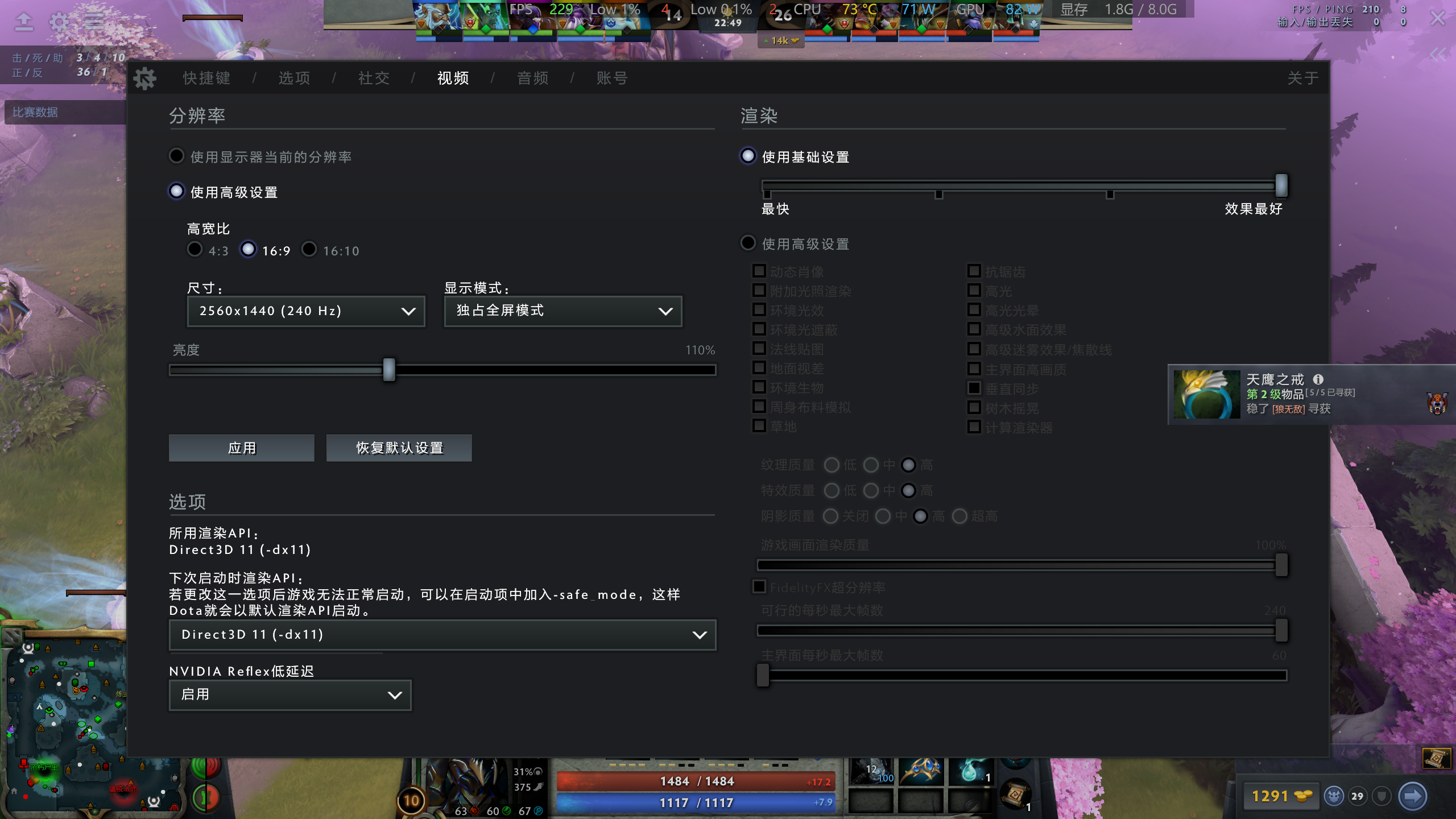This screenshot has height=819, width=1456.
Task: Click the blue mana bar 1117 / 1117
Action: (x=696, y=803)
